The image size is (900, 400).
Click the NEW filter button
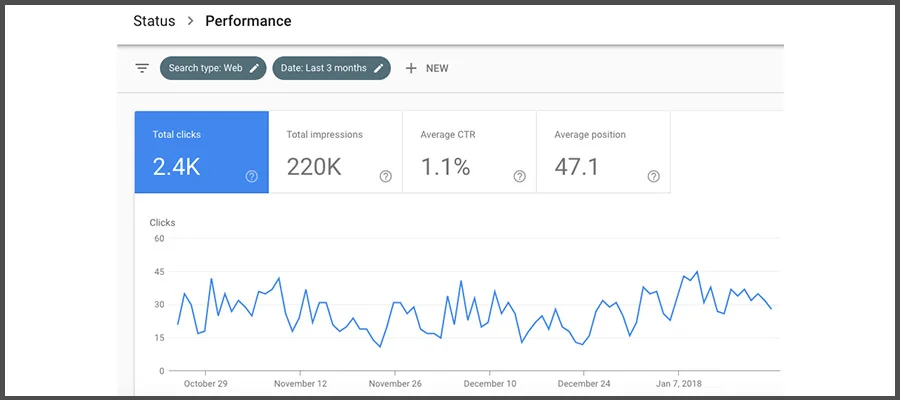(x=437, y=68)
